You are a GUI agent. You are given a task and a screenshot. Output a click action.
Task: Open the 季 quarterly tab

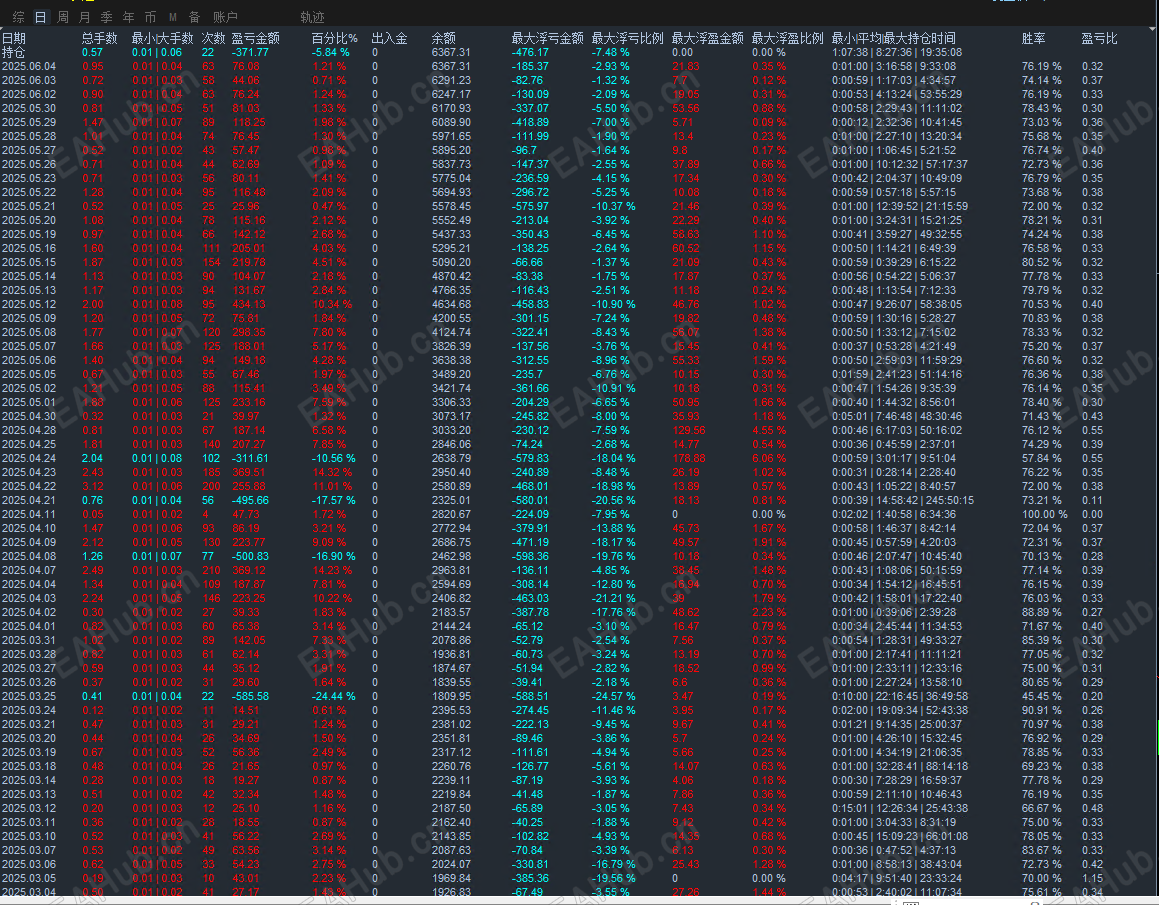[x=106, y=16]
